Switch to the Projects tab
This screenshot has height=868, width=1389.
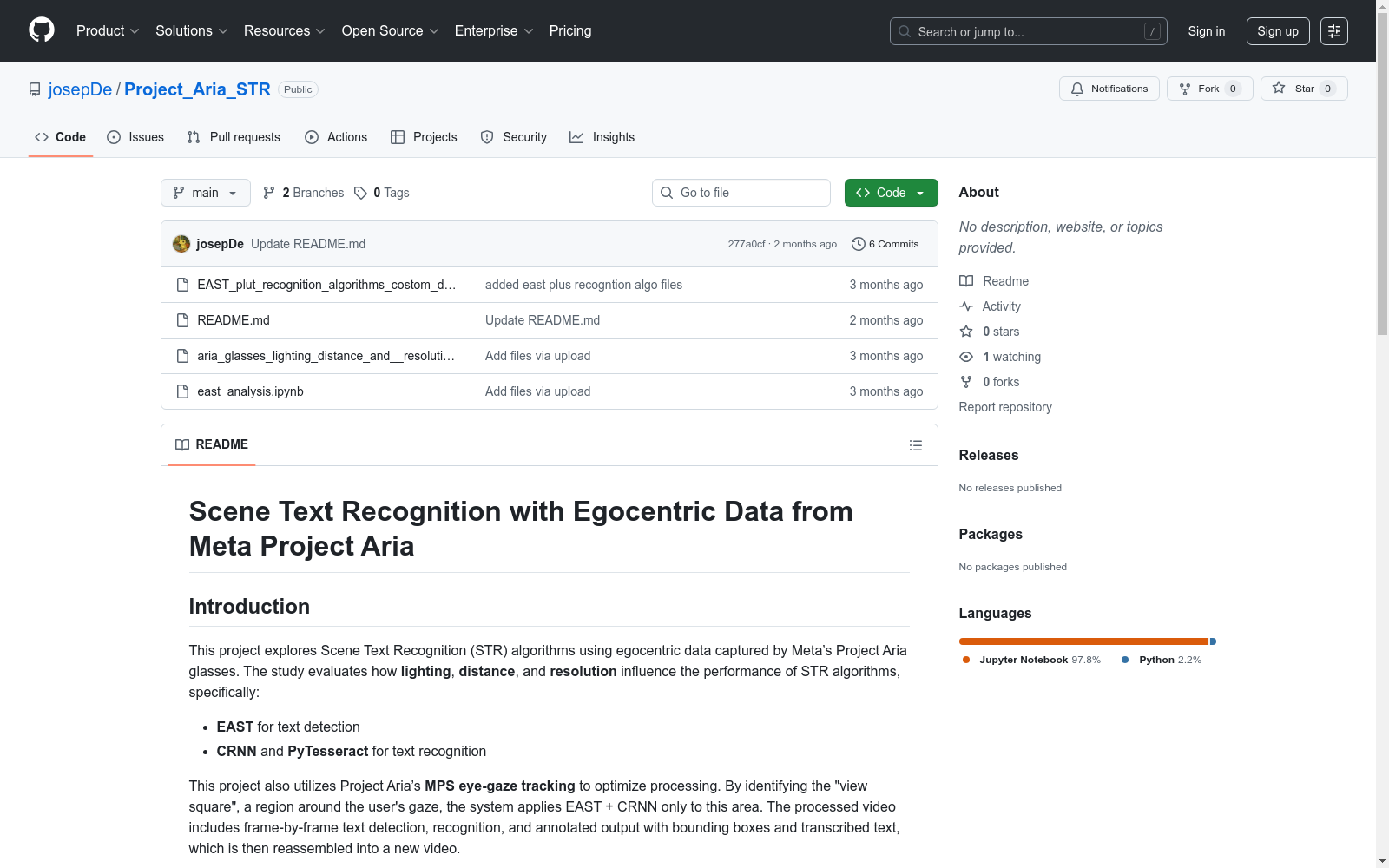424,137
